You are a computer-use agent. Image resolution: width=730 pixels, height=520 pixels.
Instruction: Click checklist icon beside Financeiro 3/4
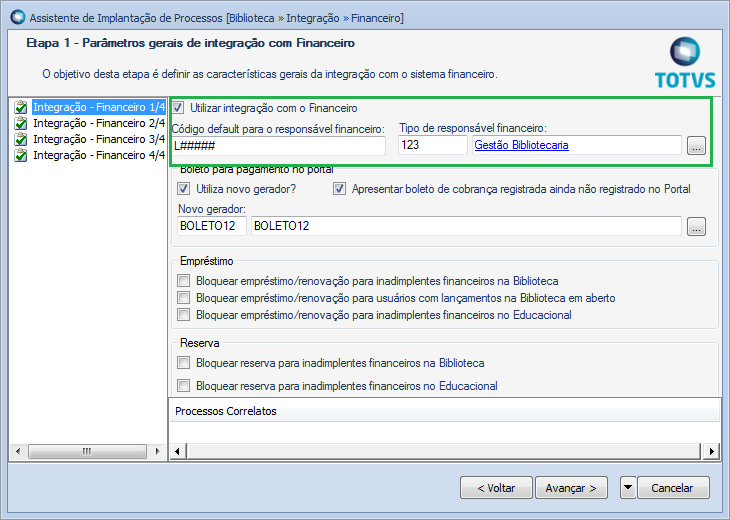point(20,139)
